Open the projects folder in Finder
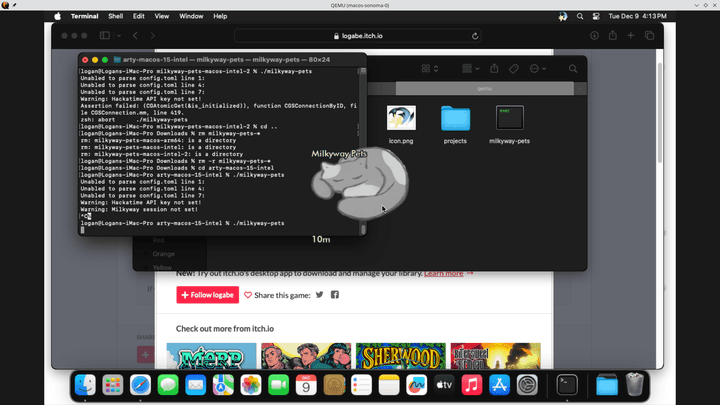 pyautogui.click(x=455, y=119)
